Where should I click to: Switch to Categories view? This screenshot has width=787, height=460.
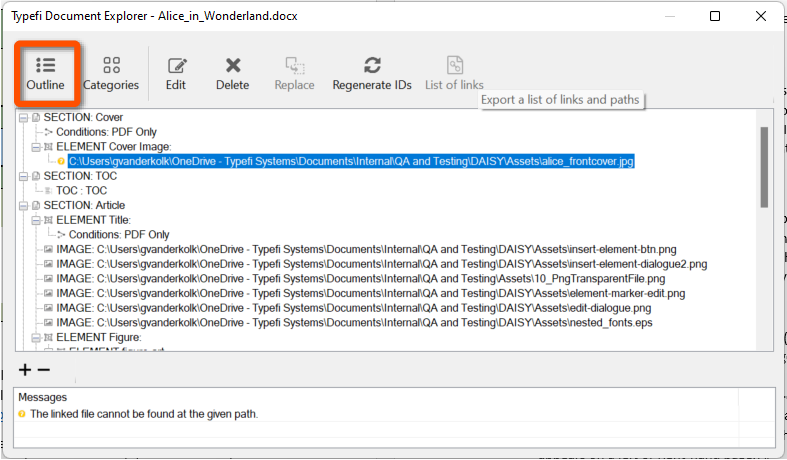pos(111,73)
